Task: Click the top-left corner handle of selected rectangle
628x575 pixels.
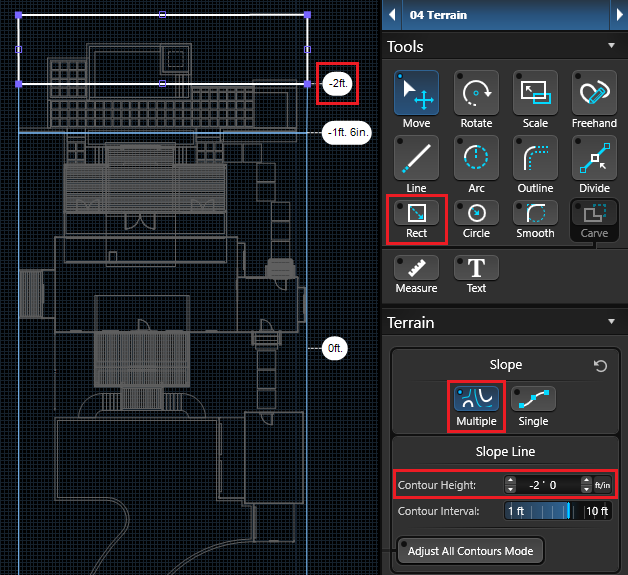Action: click(x=18, y=15)
